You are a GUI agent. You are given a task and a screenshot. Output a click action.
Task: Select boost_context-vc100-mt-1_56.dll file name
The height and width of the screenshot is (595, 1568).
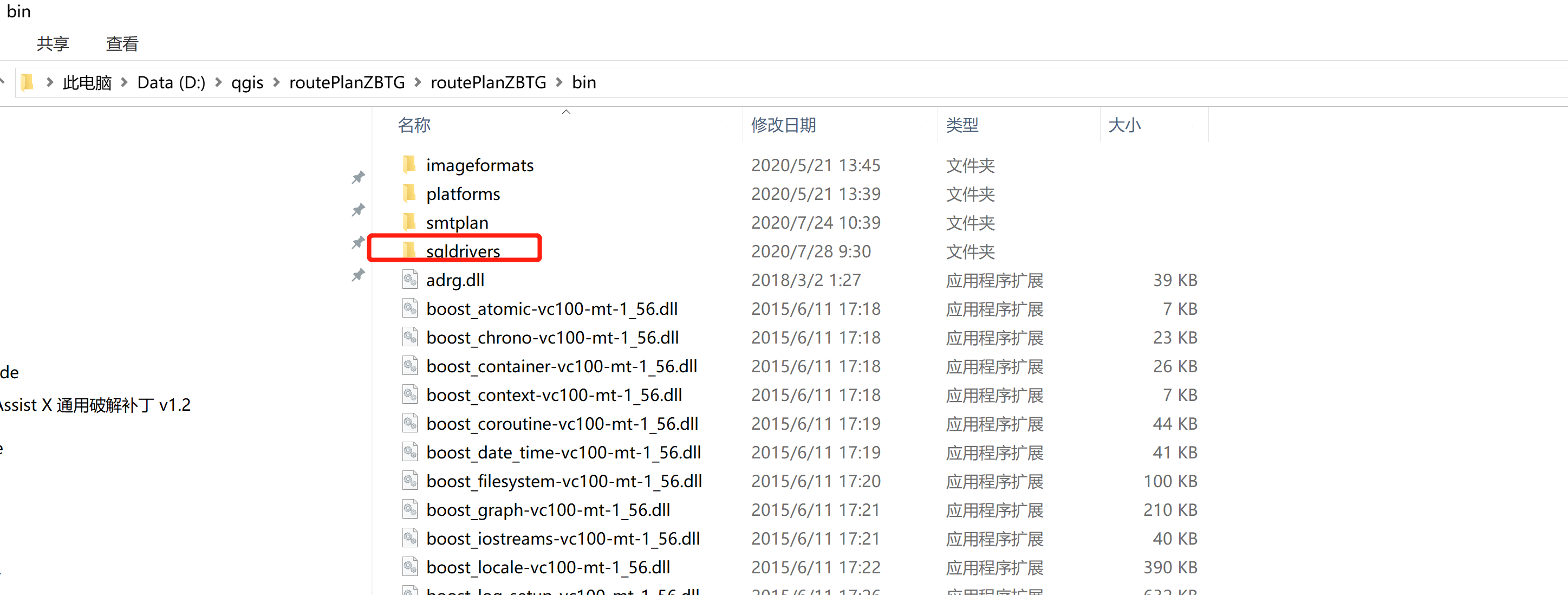[x=554, y=394]
